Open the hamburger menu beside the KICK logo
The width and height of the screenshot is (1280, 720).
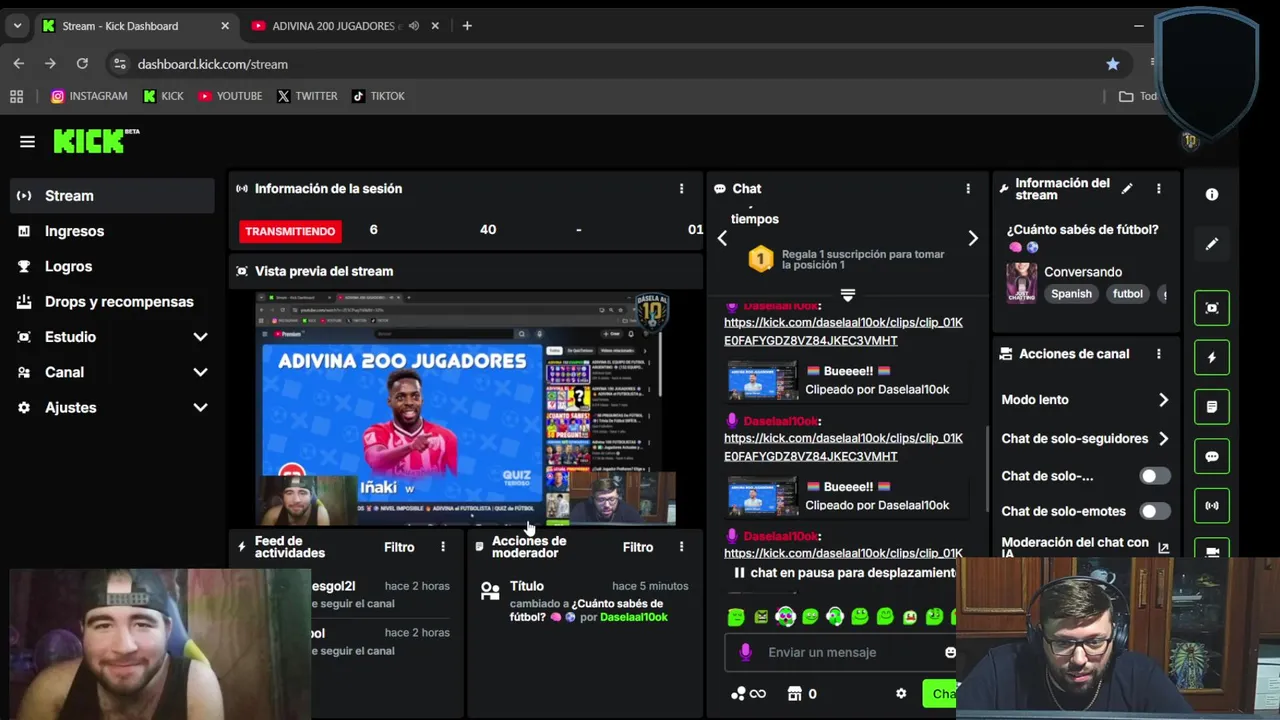tap(27, 142)
